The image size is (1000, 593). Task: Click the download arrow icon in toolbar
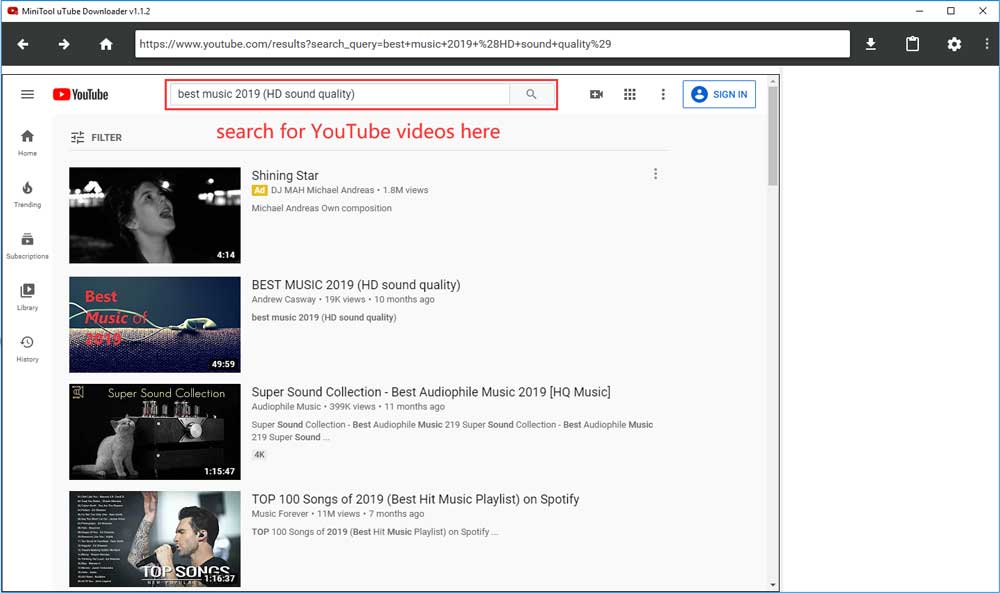coord(871,44)
